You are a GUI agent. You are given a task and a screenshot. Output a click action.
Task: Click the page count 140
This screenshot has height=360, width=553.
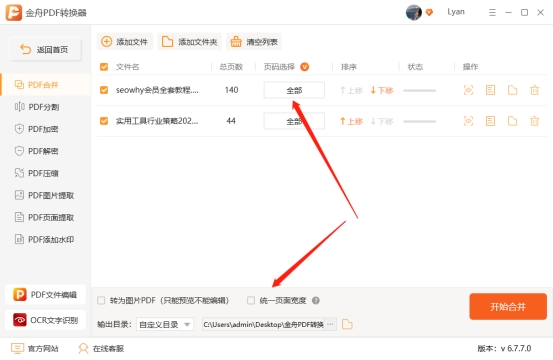(231, 90)
